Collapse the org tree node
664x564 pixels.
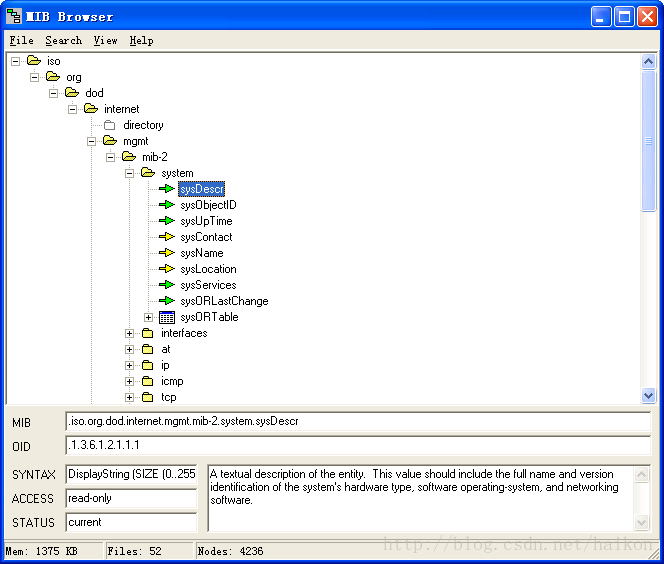click(35, 77)
